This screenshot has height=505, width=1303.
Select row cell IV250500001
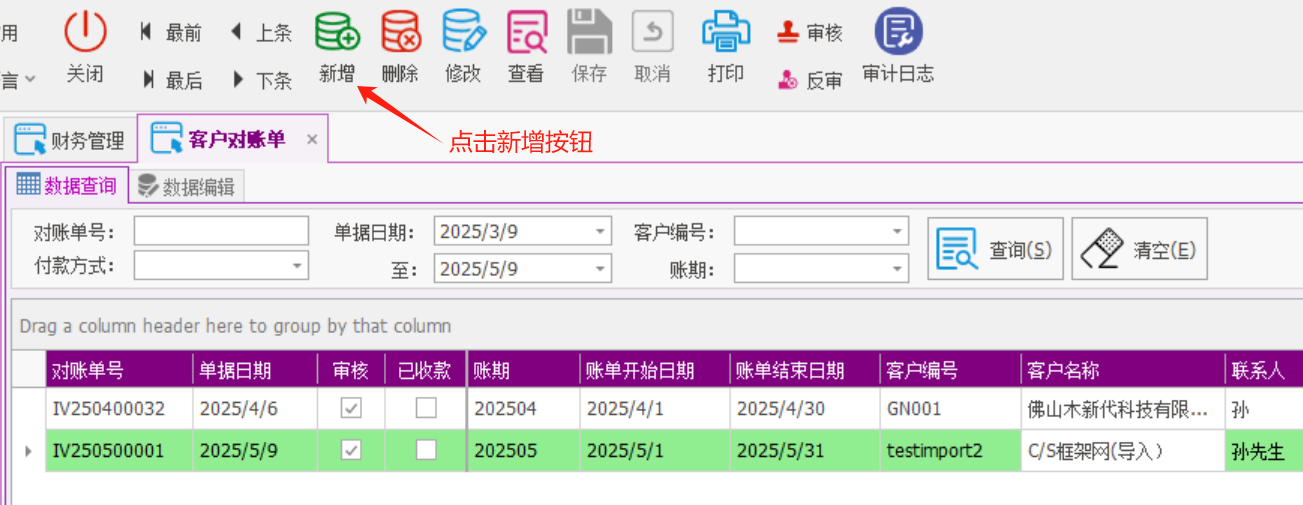(119, 451)
